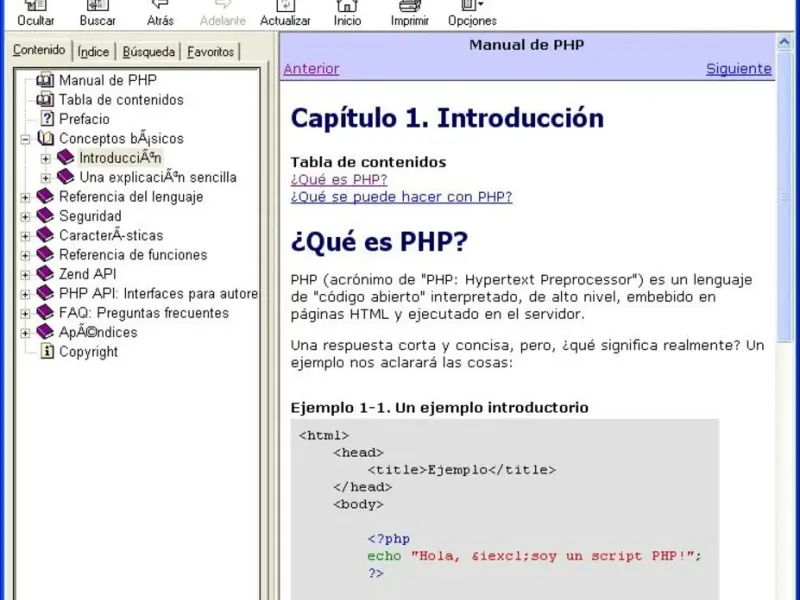The width and height of the screenshot is (800, 600).
Task: Click the Tabla de contenidos page icon
Action: point(45,99)
